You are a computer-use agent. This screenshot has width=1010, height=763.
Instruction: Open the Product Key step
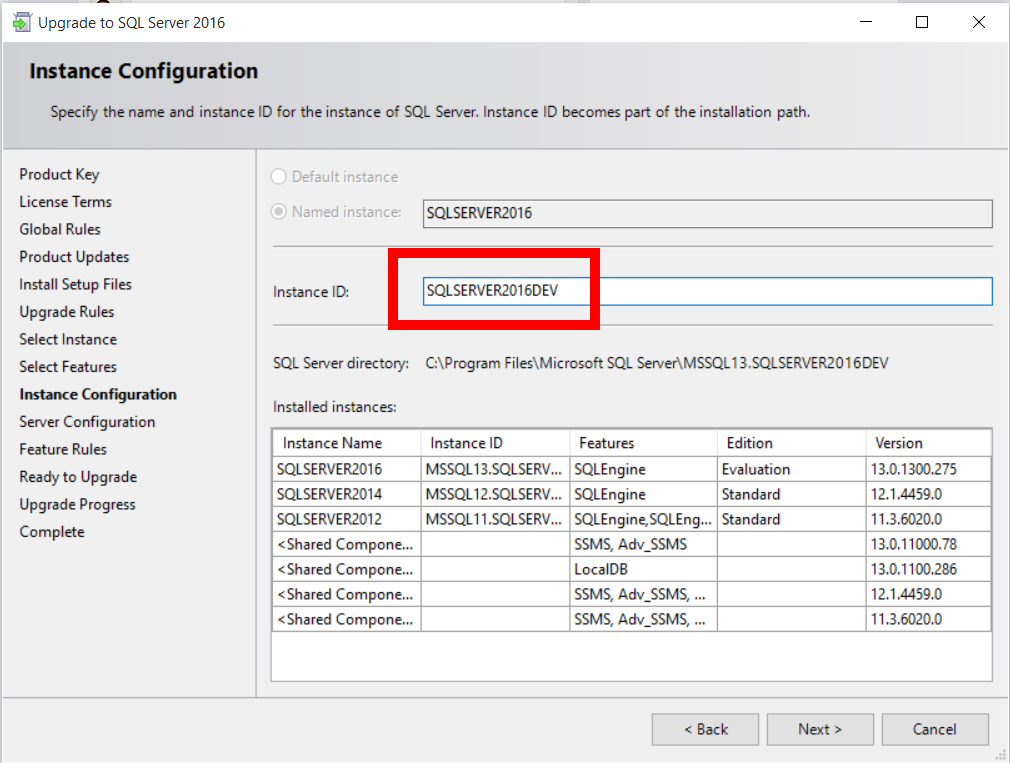[x=59, y=174]
